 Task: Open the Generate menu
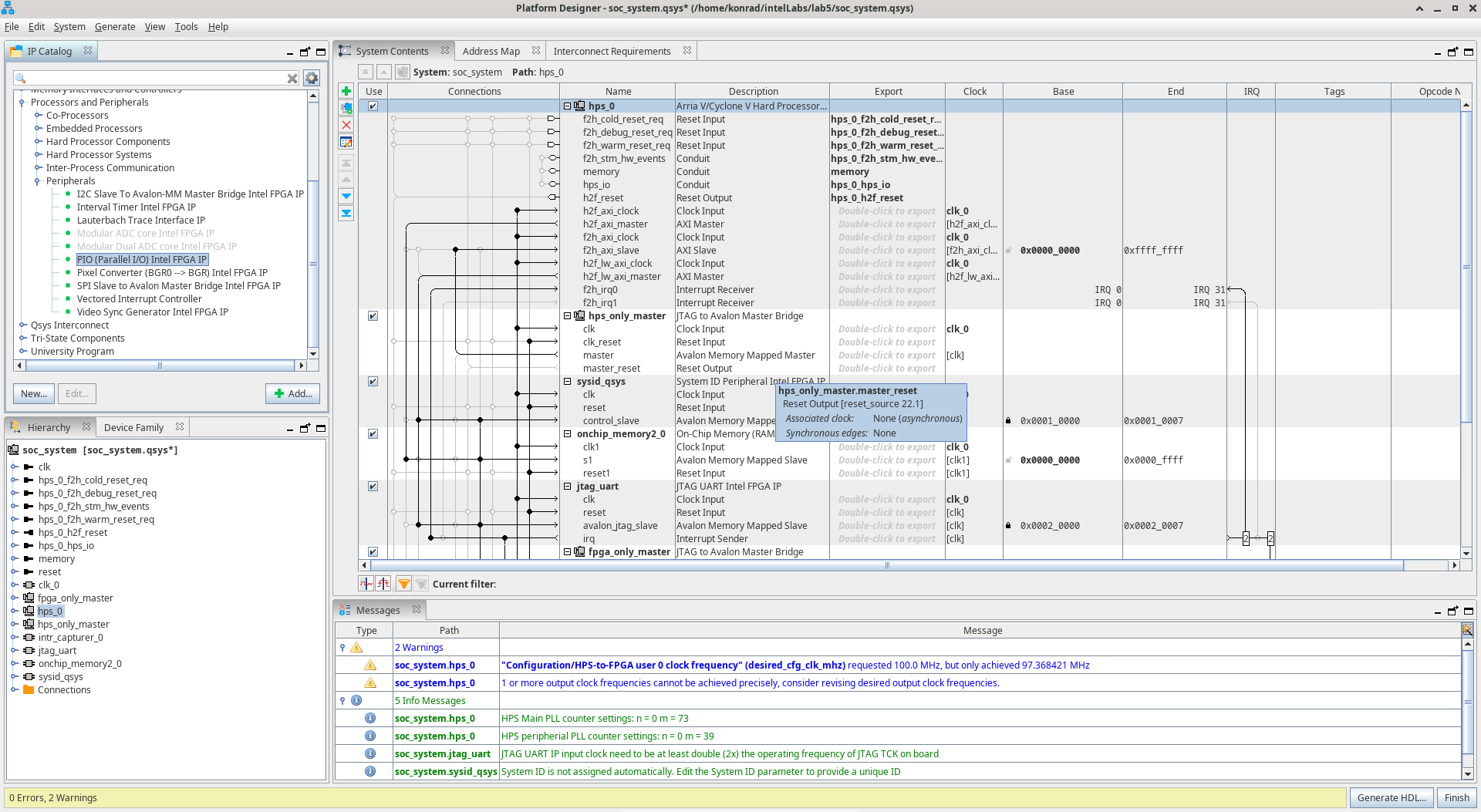pos(115,27)
